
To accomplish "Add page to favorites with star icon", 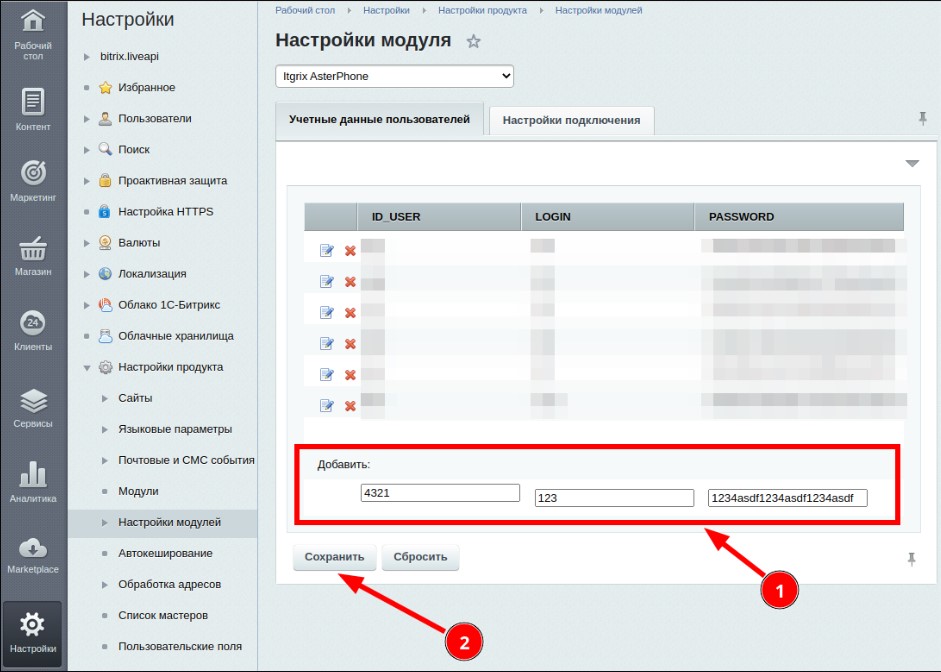I will (x=474, y=42).
